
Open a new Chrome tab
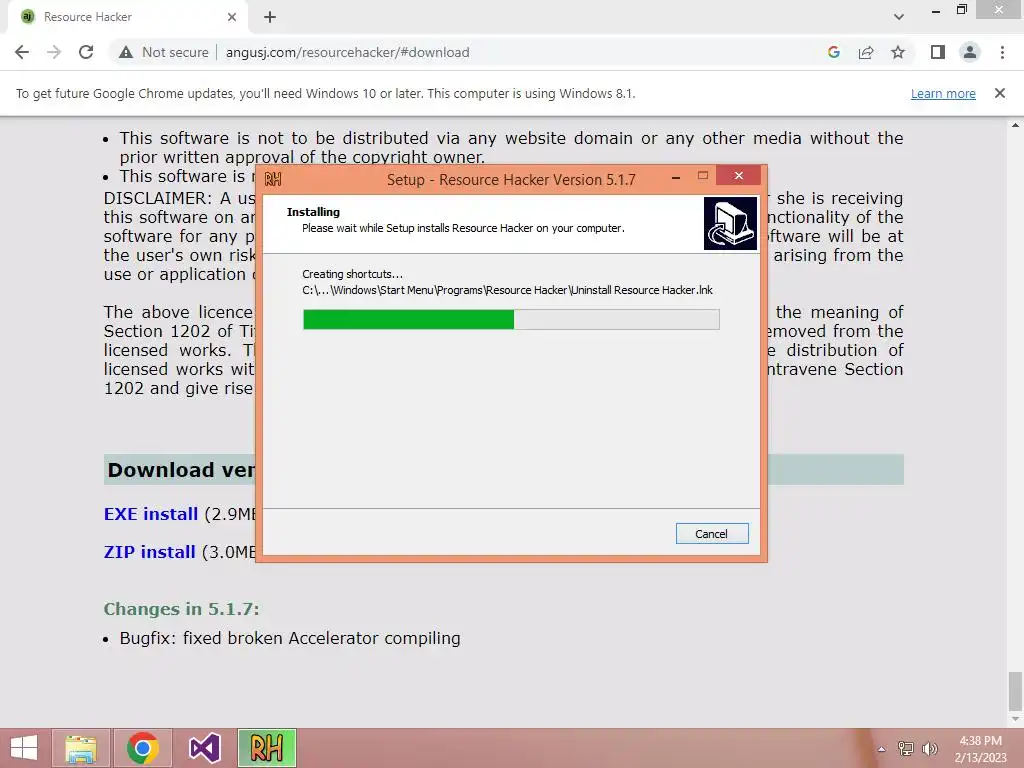pos(270,17)
